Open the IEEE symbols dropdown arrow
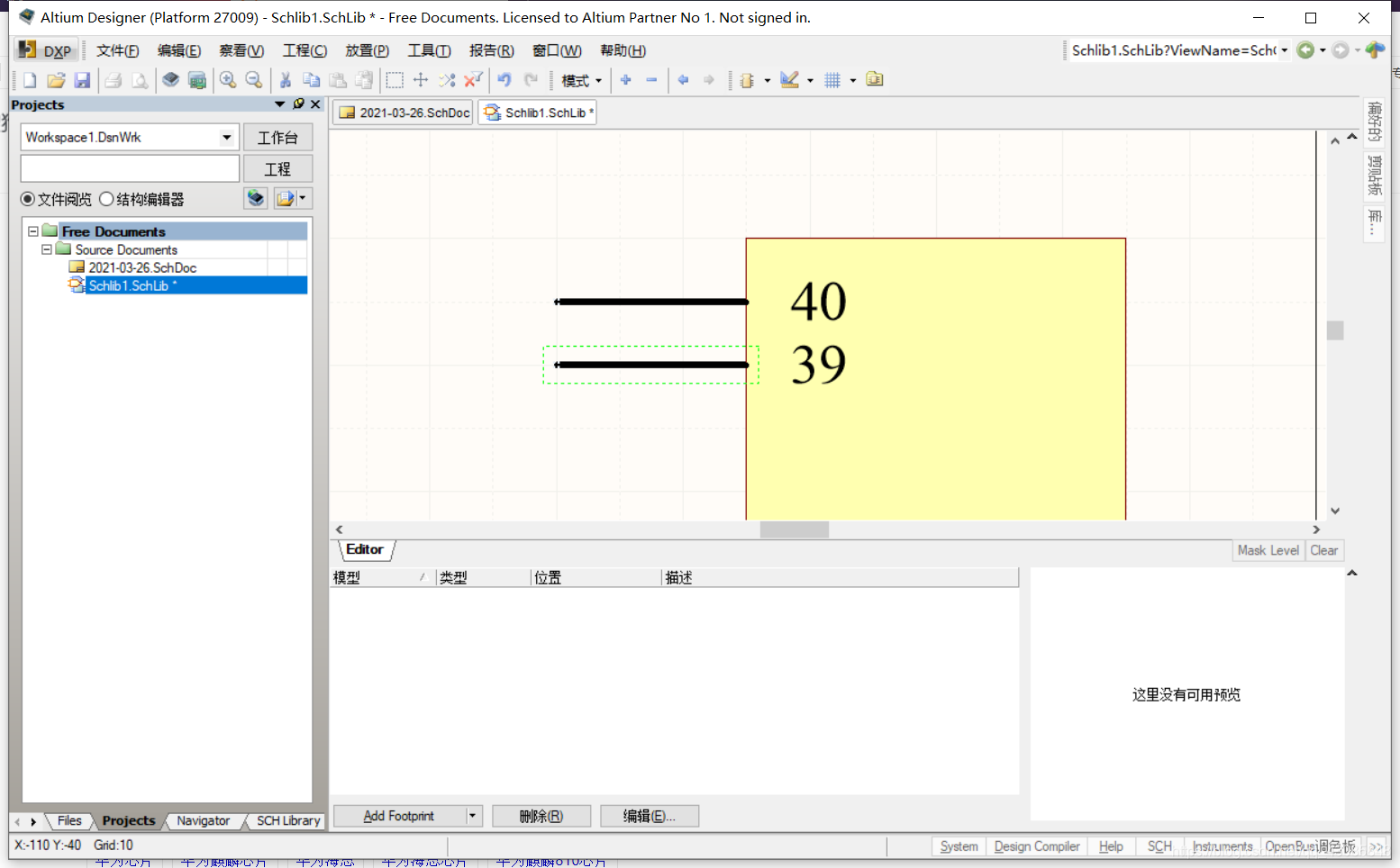This screenshot has width=1400, height=868. point(768,80)
